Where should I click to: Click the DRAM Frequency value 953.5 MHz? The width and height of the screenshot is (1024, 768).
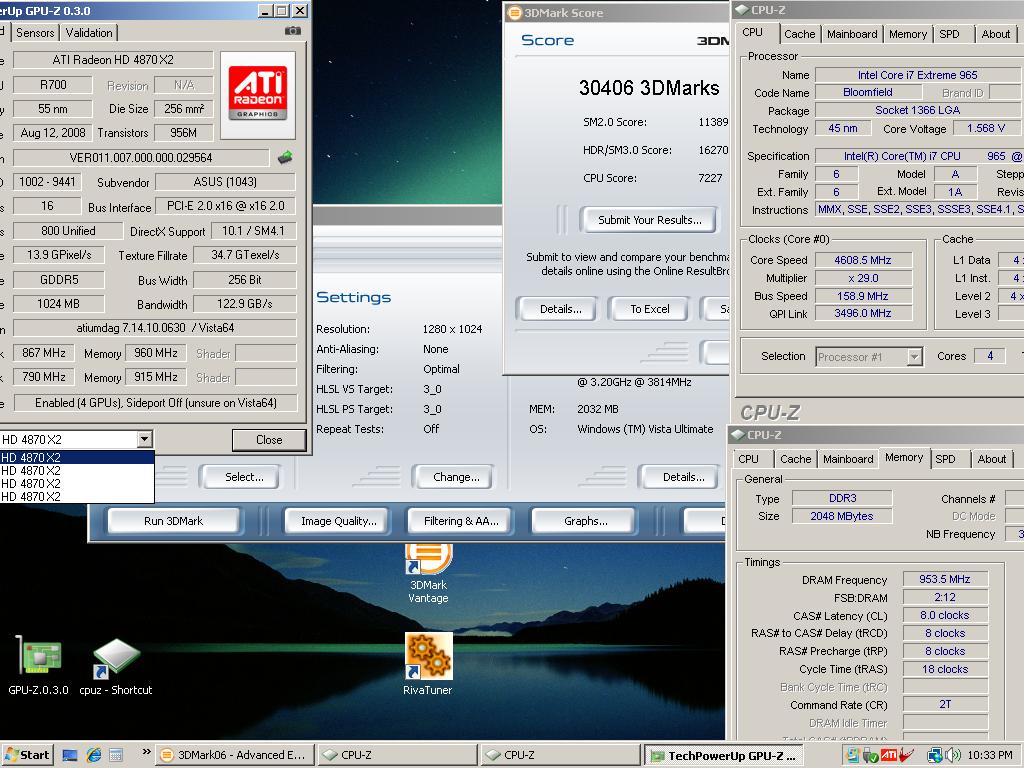(x=944, y=579)
